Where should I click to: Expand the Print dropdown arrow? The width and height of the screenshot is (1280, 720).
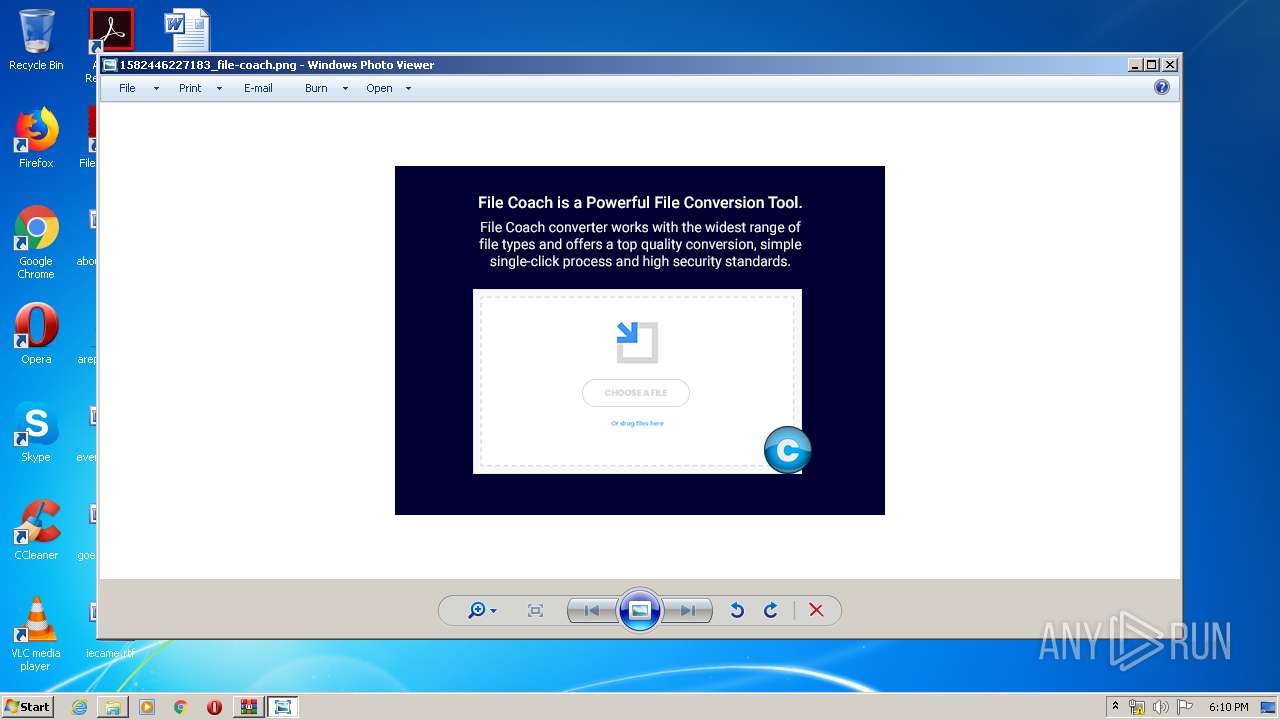(219, 88)
